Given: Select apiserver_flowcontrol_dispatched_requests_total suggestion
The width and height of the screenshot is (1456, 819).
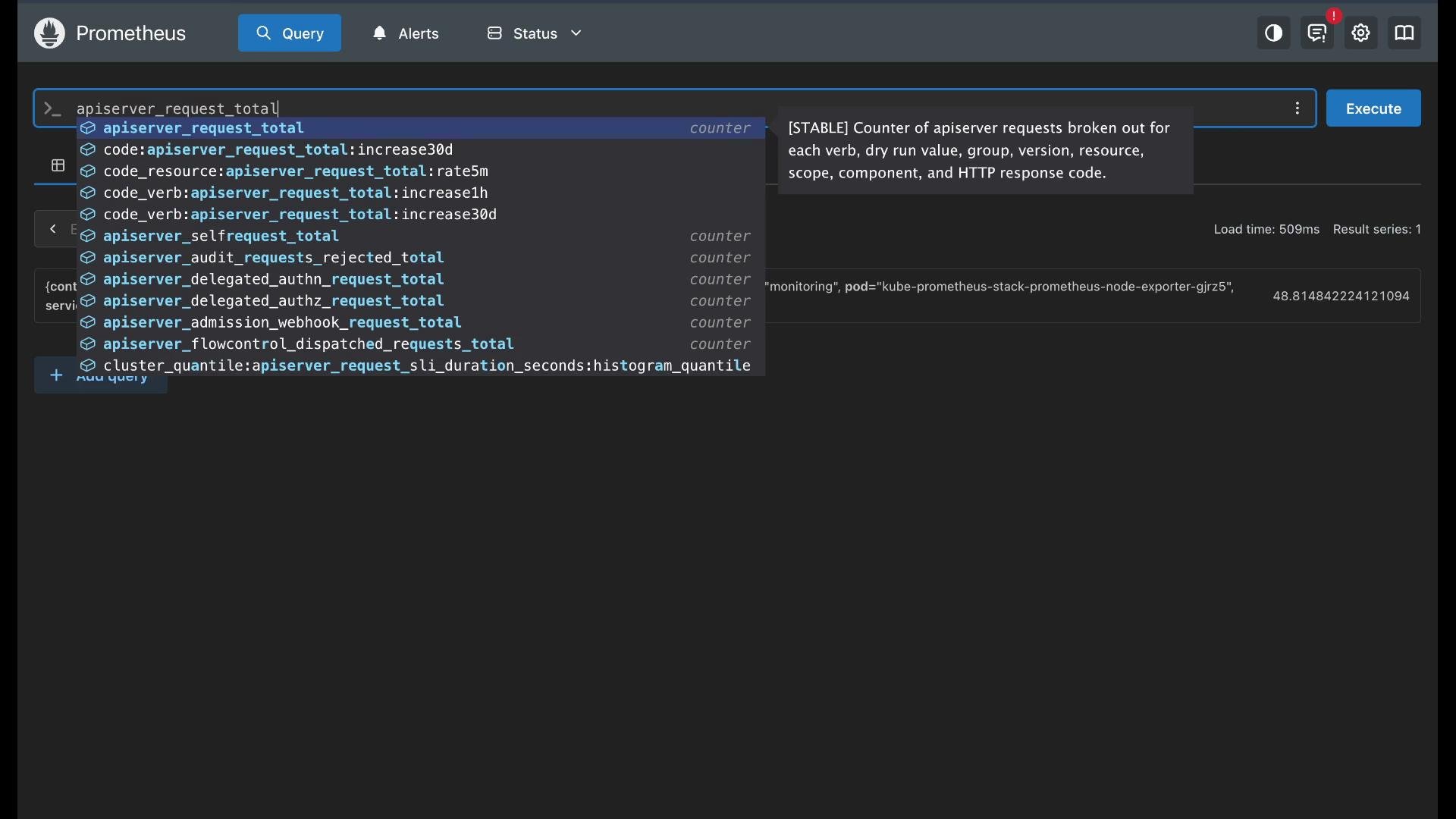Looking at the screenshot, I should click(x=421, y=344).
